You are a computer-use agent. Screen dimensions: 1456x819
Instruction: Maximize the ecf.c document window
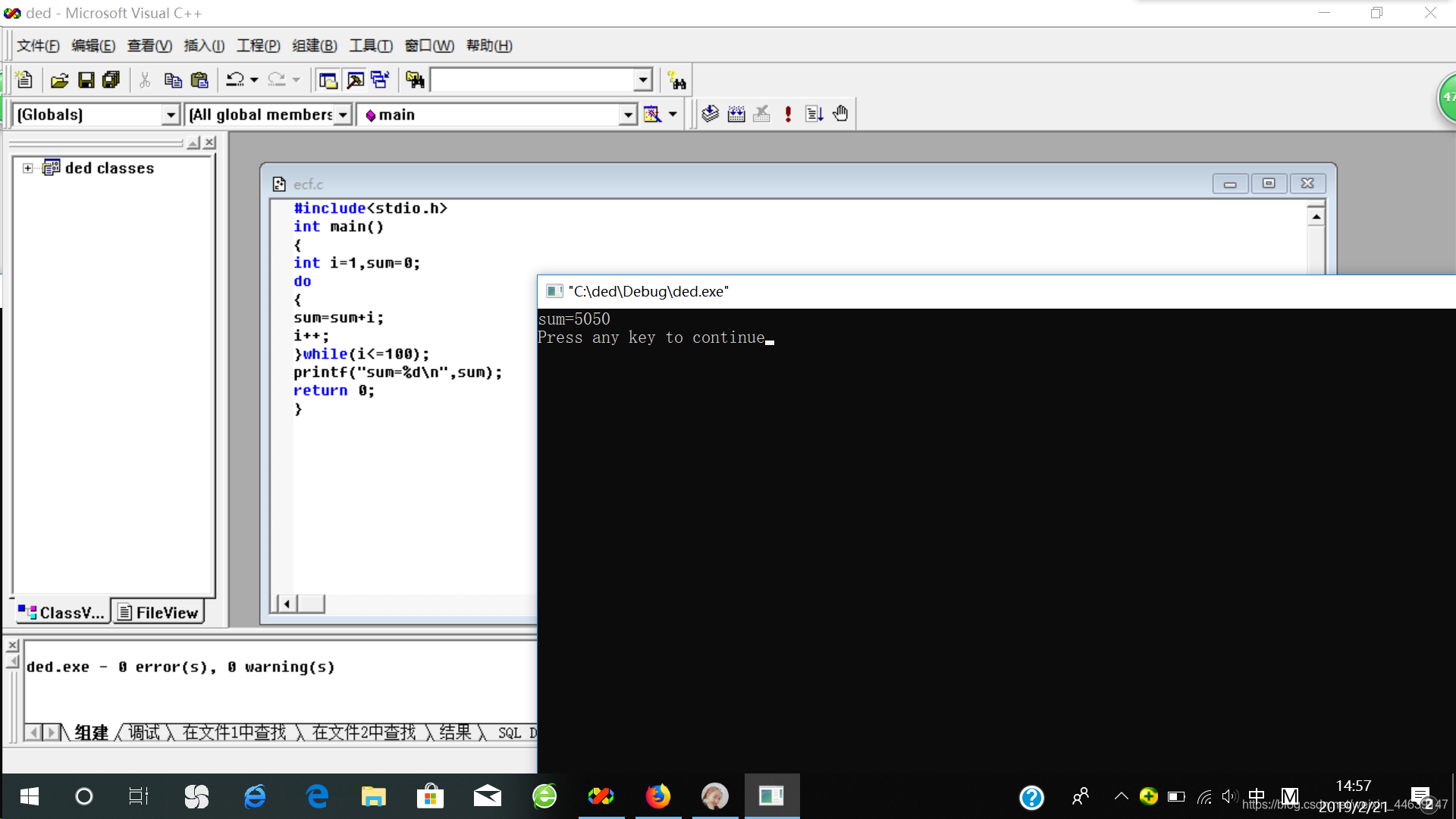point(1269,184)
